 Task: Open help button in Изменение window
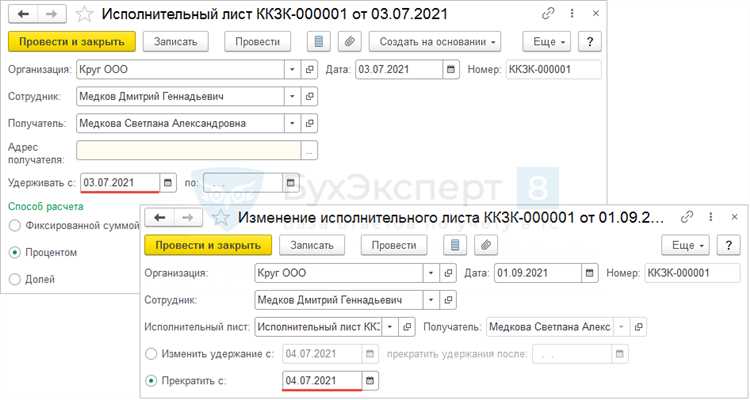(728, 245)
